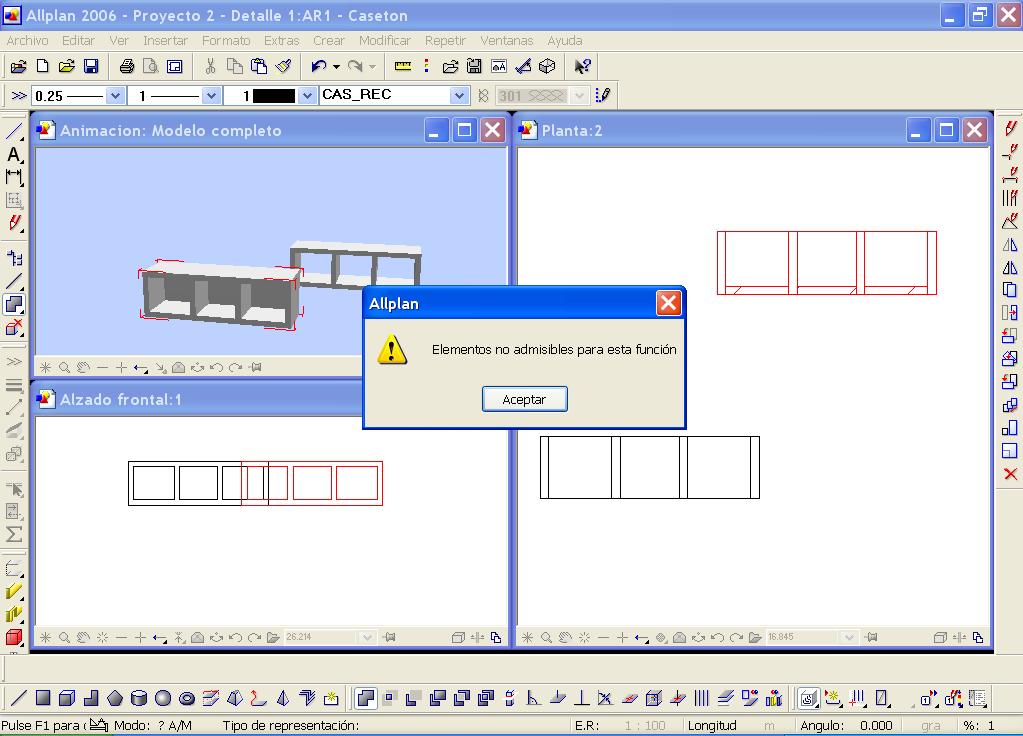Expand the left toolbar double chevron
The image size is (1023, 736).
pos(14,361)
